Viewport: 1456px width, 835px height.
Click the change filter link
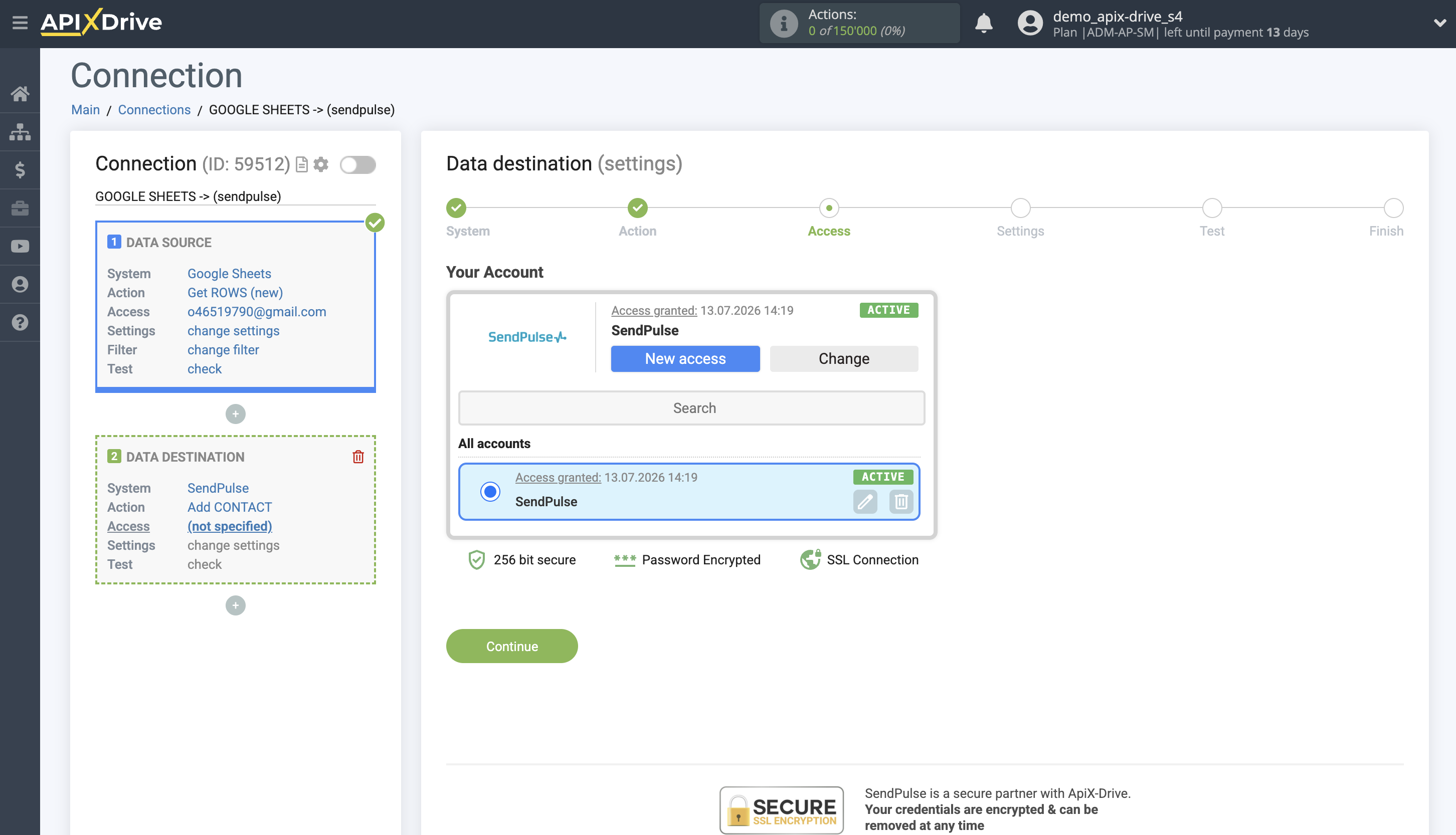[x=223, y=349]
